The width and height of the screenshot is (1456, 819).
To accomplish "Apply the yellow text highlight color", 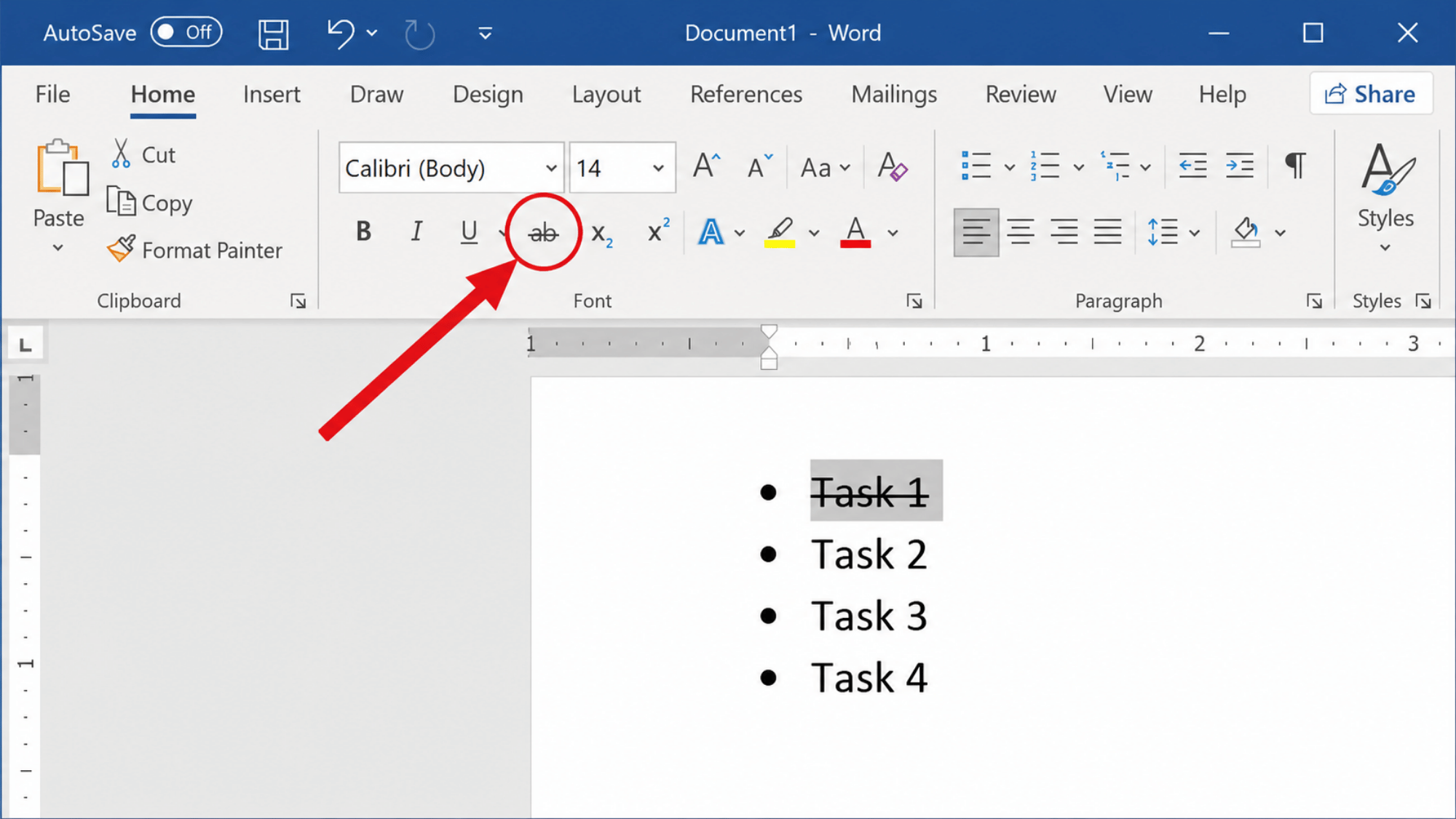I will [780, 233].
